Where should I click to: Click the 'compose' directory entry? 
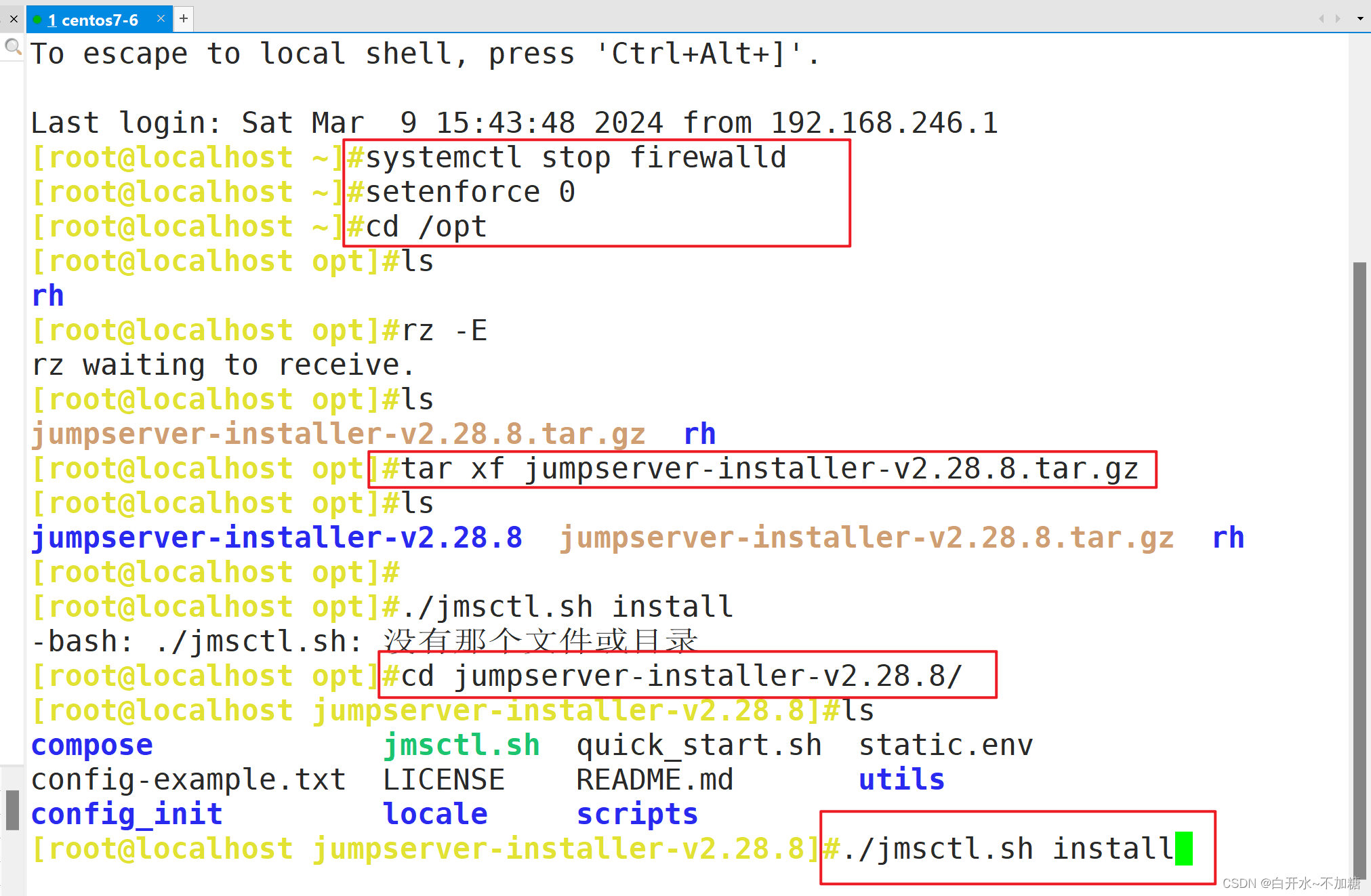click(92, 746)
